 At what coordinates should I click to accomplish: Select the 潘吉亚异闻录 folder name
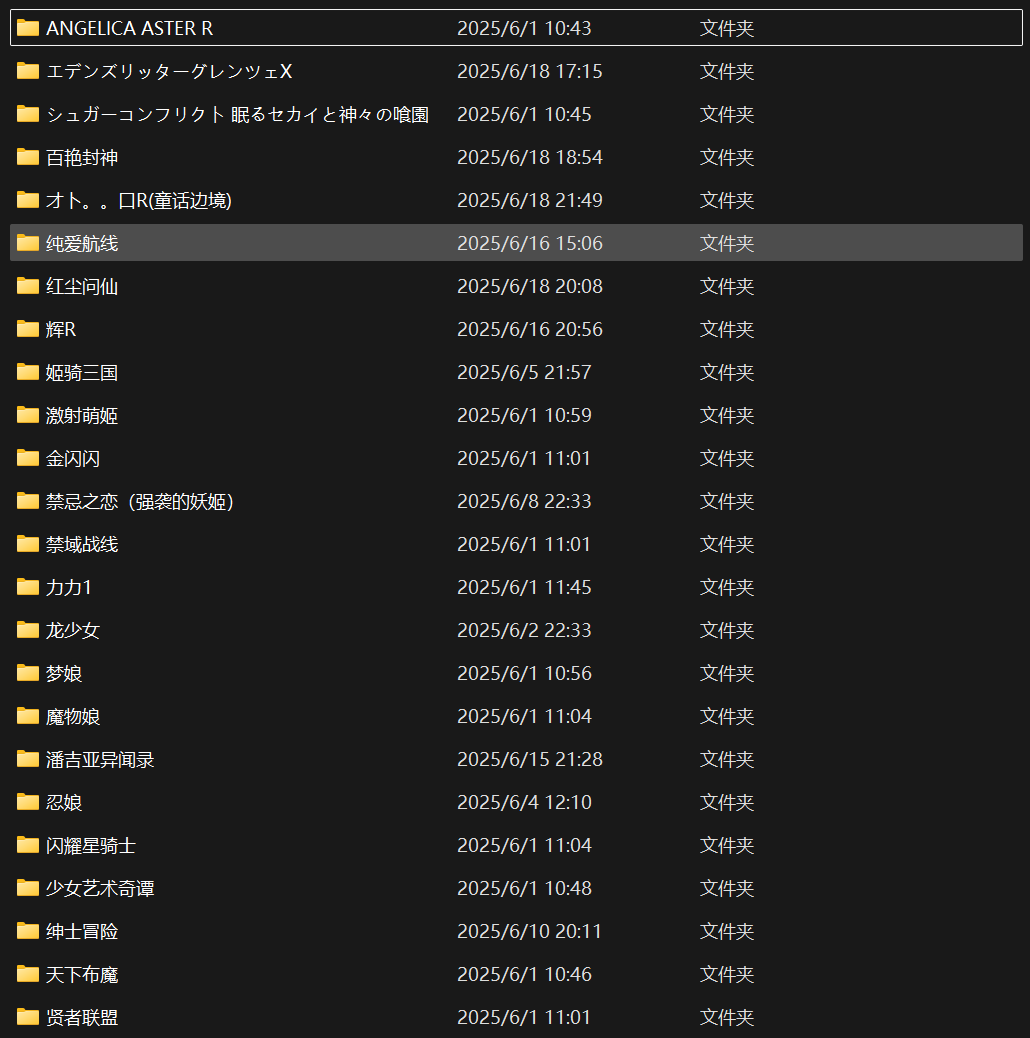(x=100, y=759)
